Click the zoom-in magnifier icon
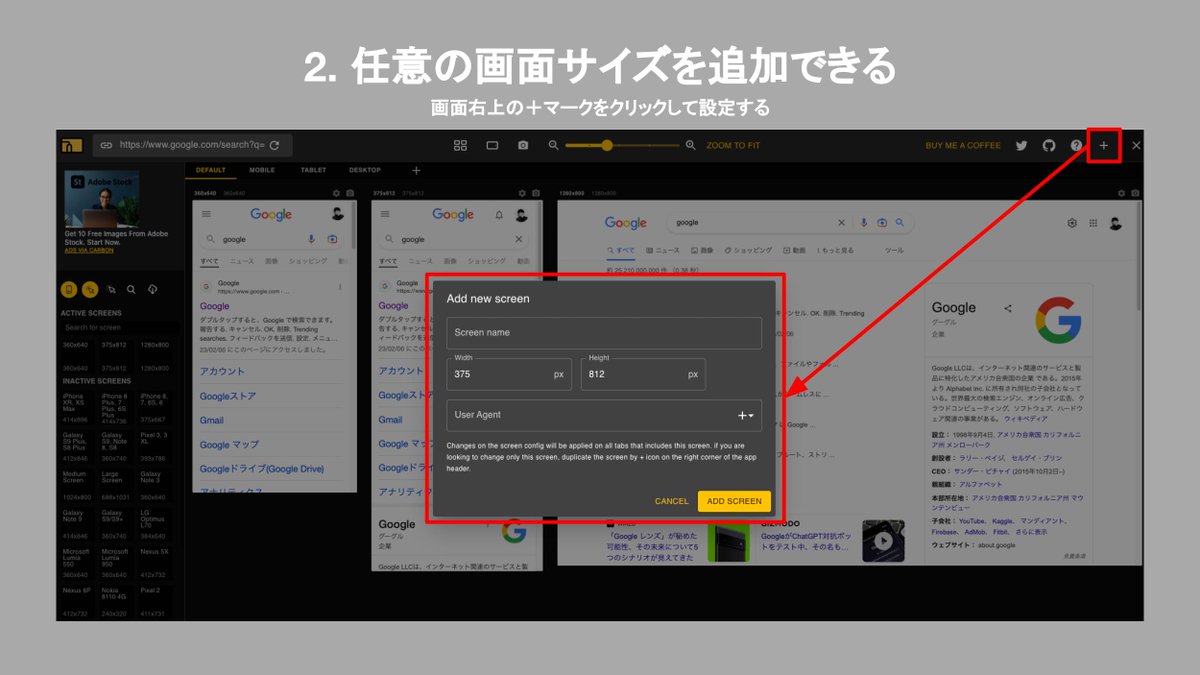 coord(690,145)
